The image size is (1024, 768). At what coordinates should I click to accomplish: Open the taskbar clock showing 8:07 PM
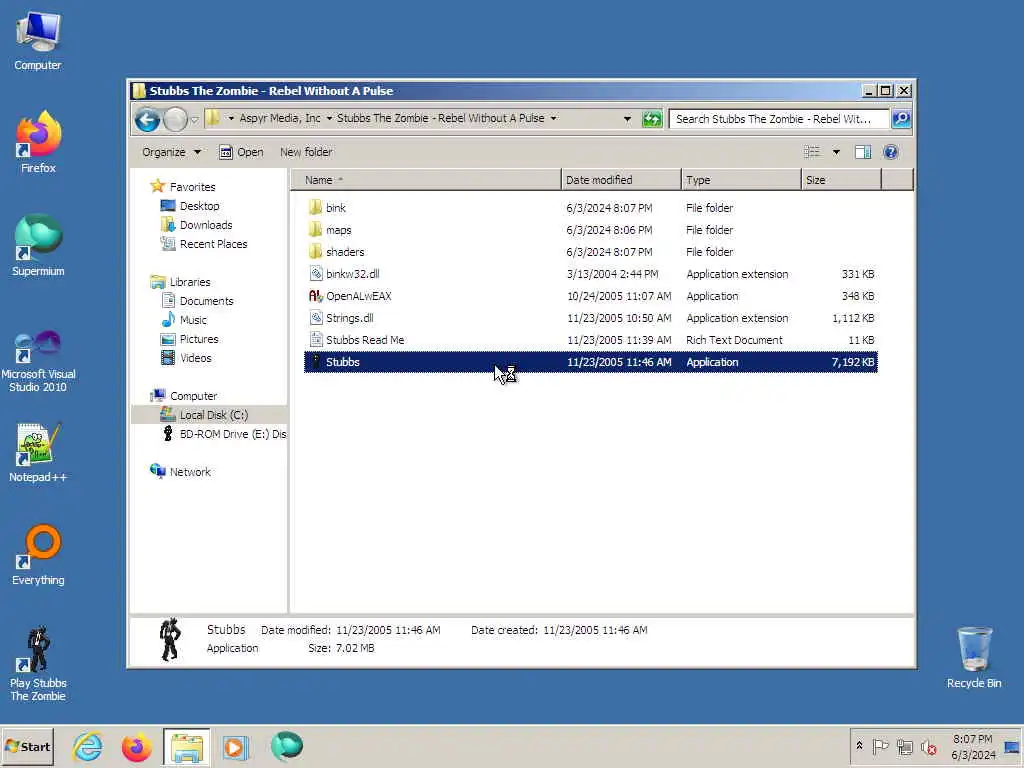tap(973, 746)
